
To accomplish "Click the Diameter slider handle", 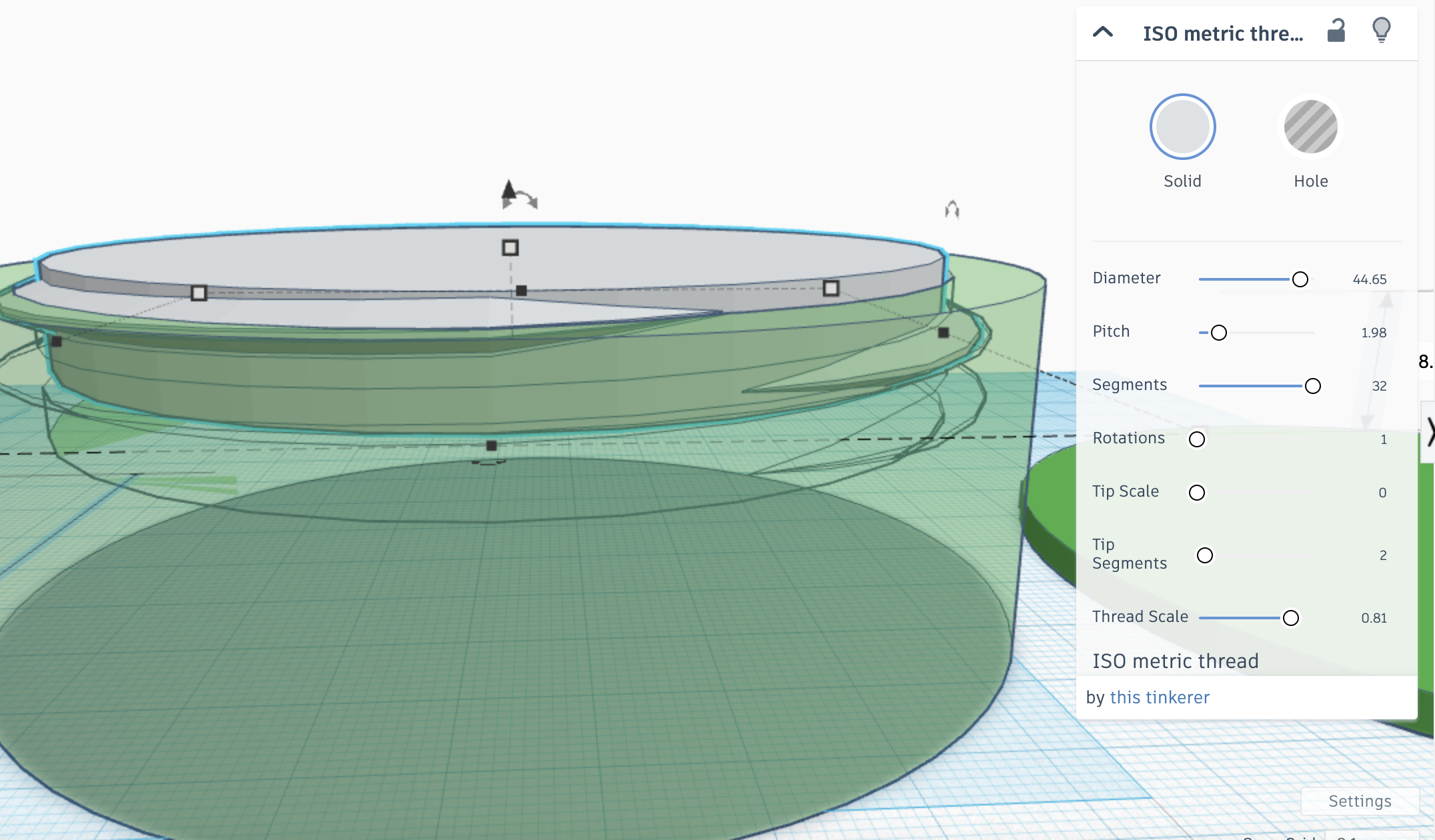I will point(1300,279).
